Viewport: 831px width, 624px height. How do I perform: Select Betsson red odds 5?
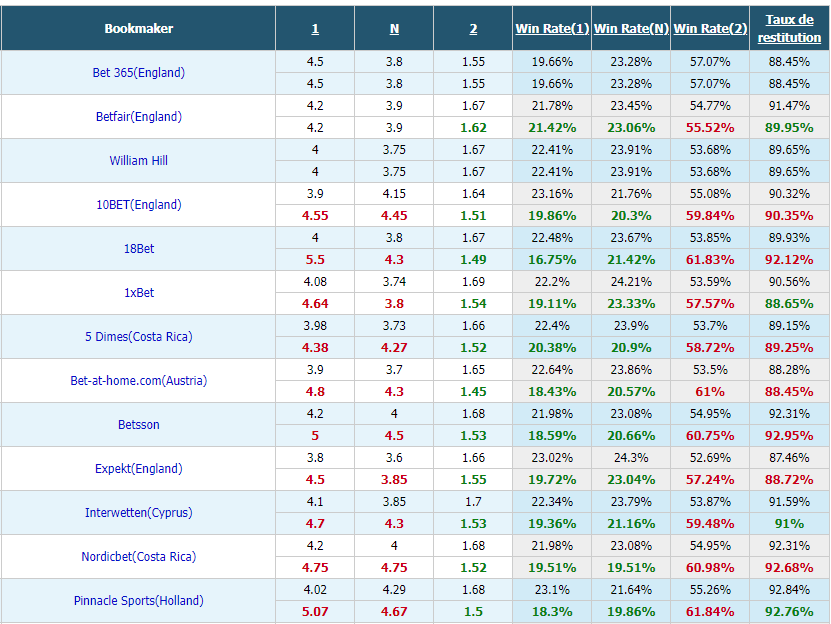(315, 436)
